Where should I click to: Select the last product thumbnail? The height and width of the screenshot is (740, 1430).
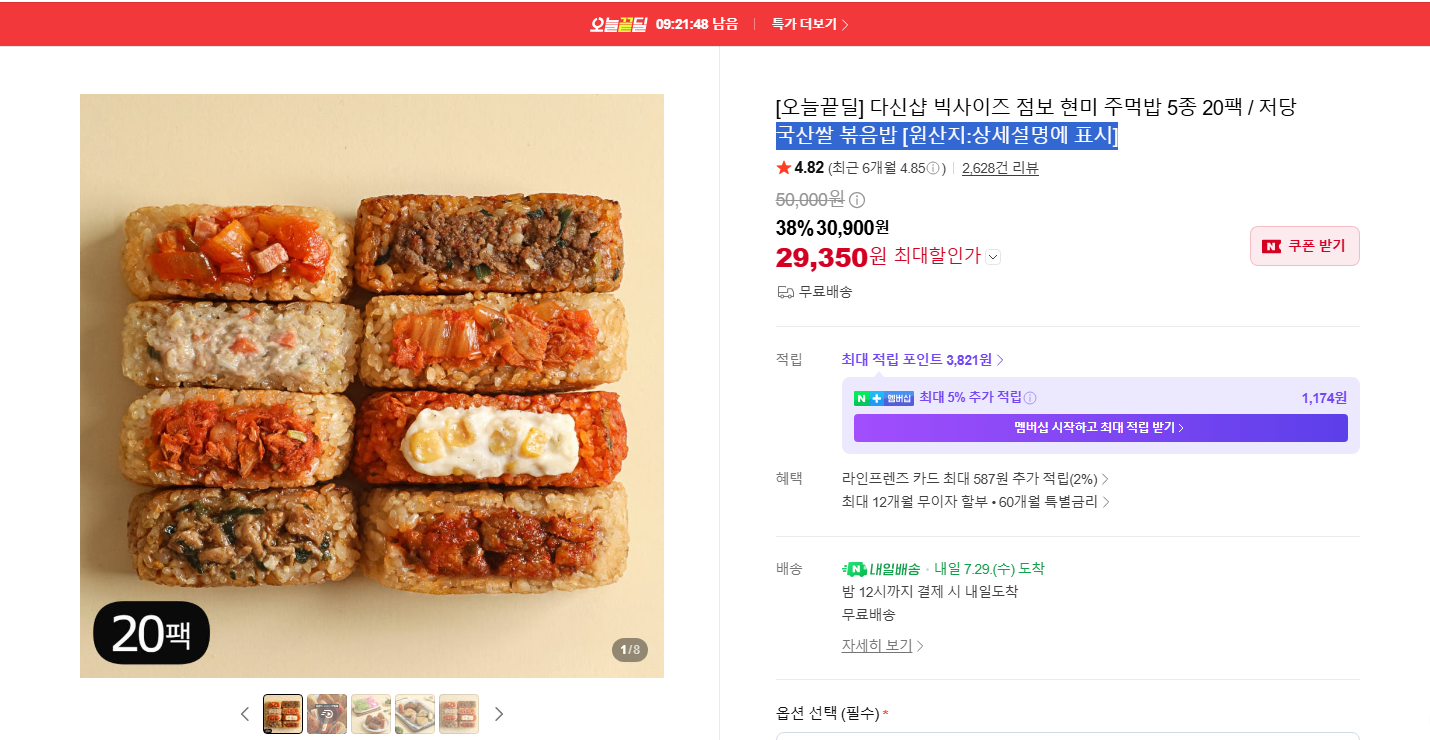[459, 714]
